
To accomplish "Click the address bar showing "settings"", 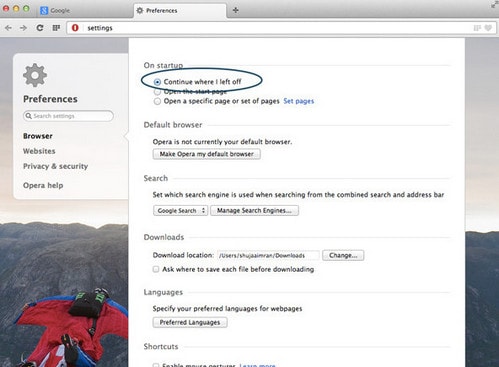I will tap(280, 28).
